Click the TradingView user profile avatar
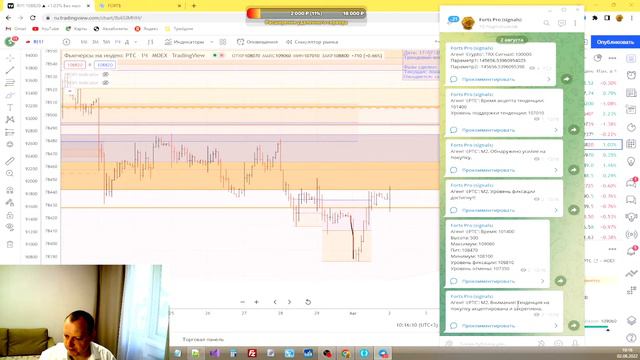The image size is (640, 360). pyautogui.click(x=10, y=41)
